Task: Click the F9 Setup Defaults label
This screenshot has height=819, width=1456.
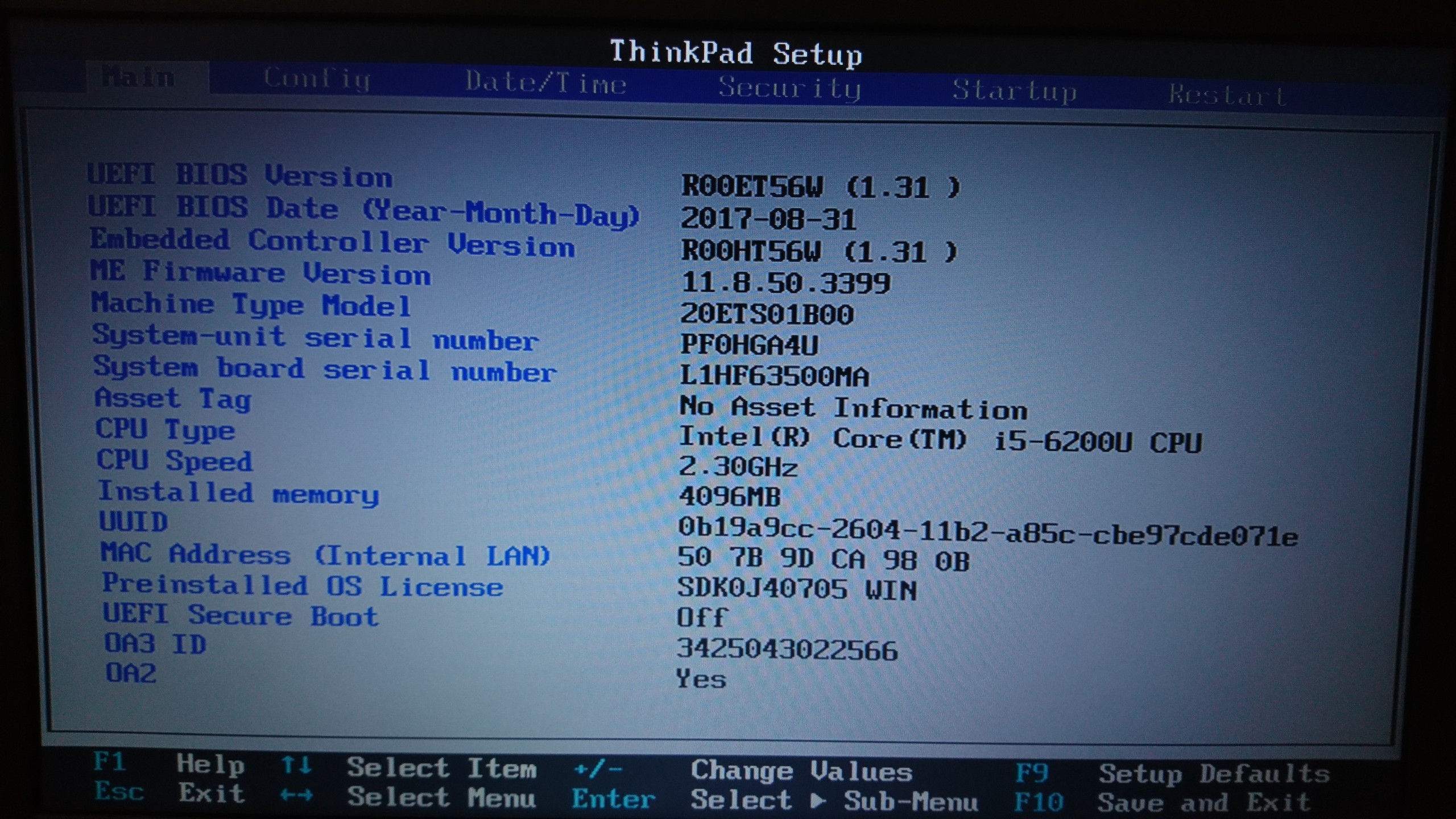Action: click(1031, 773)
